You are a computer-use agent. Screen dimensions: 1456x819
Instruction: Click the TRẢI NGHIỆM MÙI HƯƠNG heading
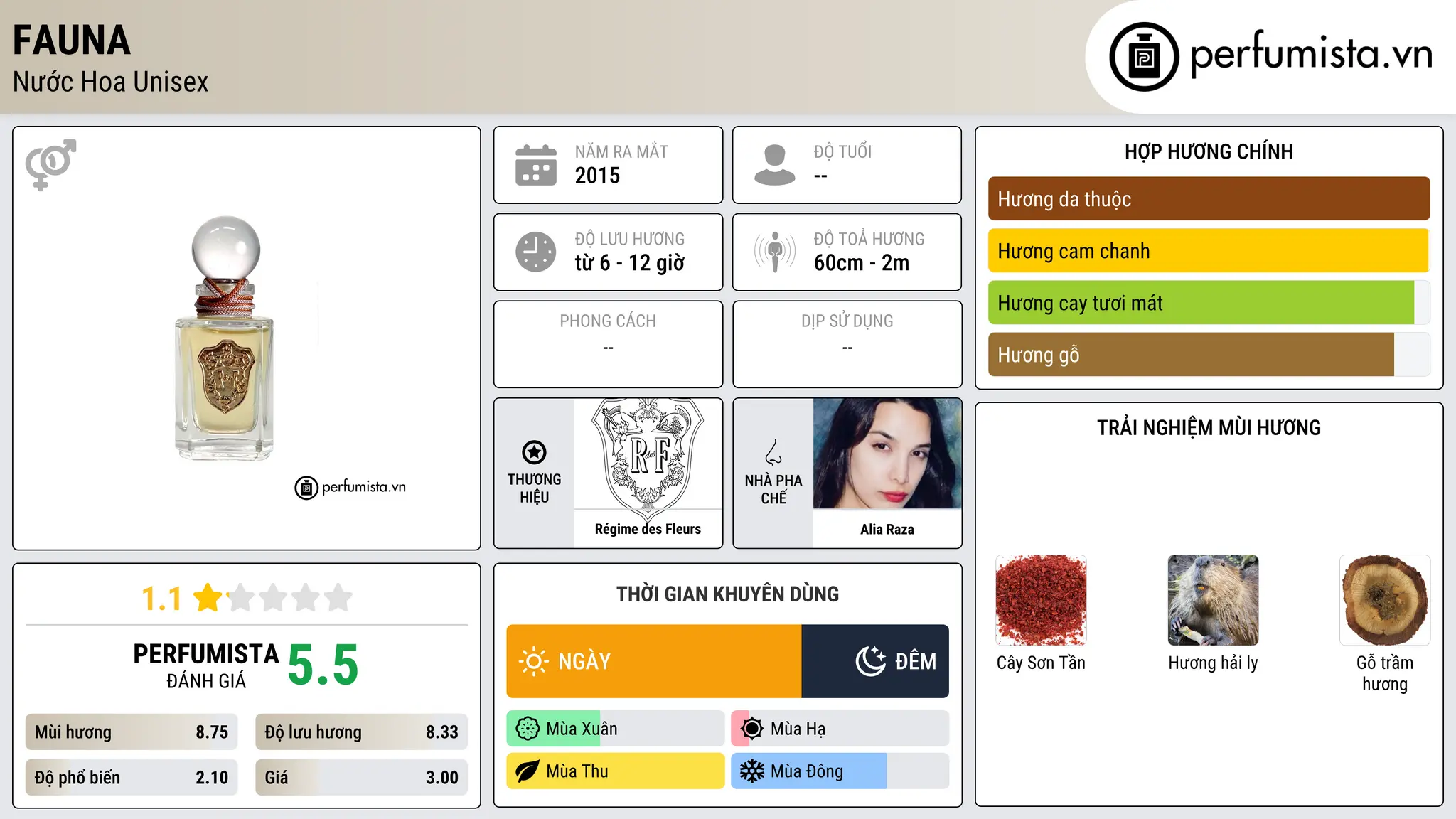click(1209, 428)
